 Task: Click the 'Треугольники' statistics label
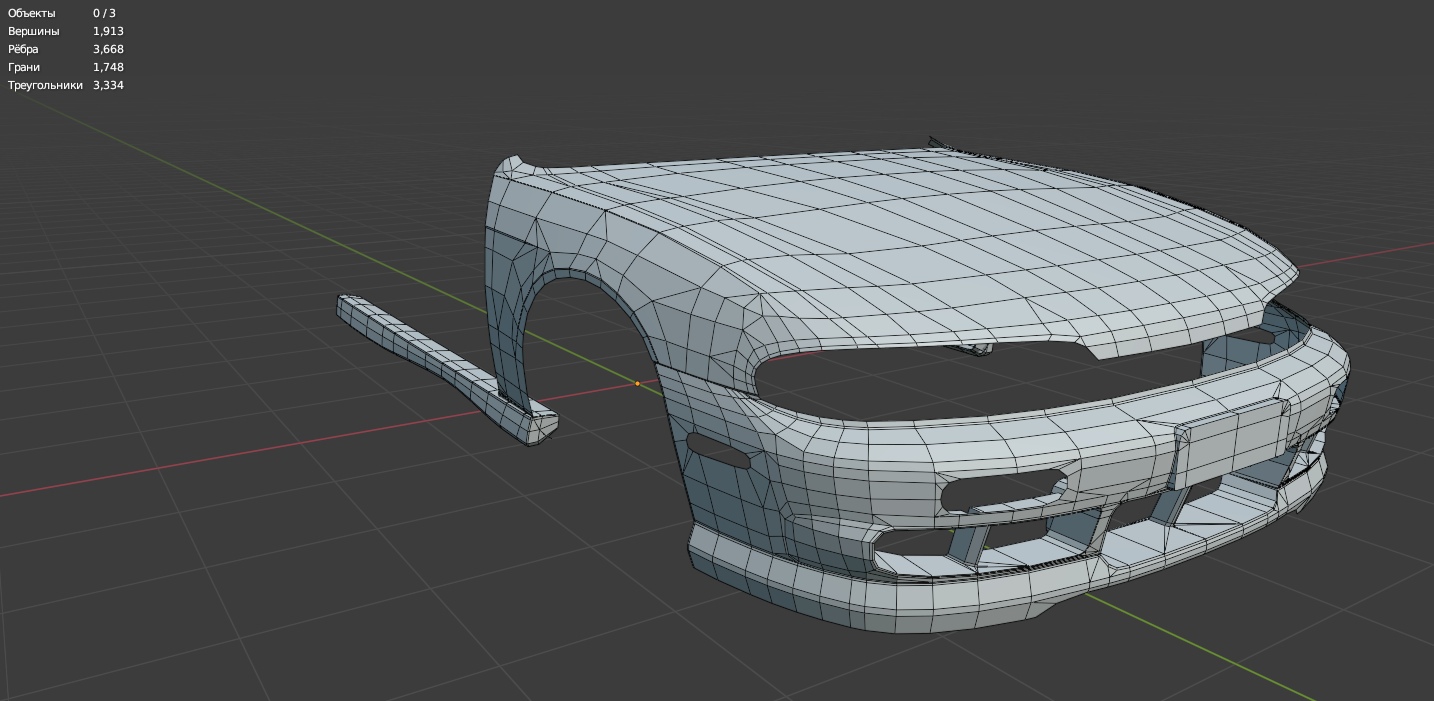coord(45,85)
